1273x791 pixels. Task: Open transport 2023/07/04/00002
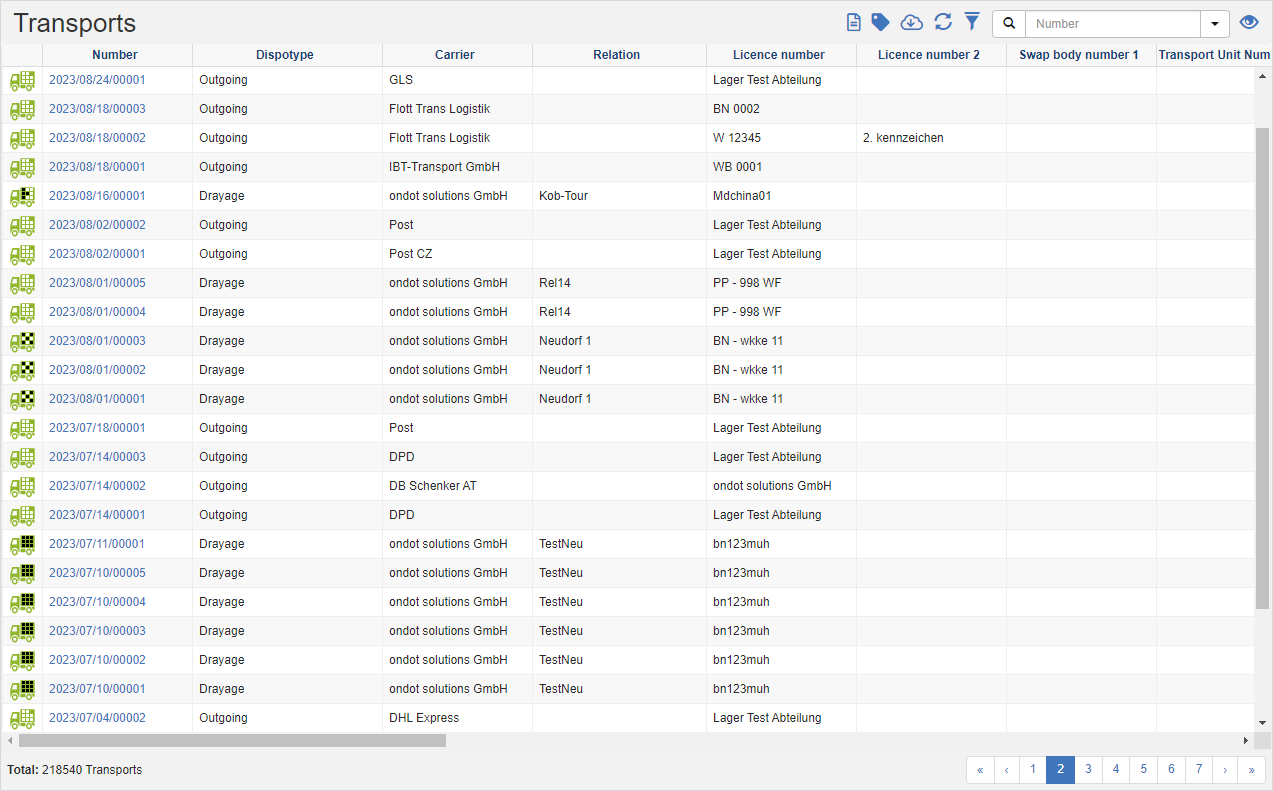coord(97,717)
